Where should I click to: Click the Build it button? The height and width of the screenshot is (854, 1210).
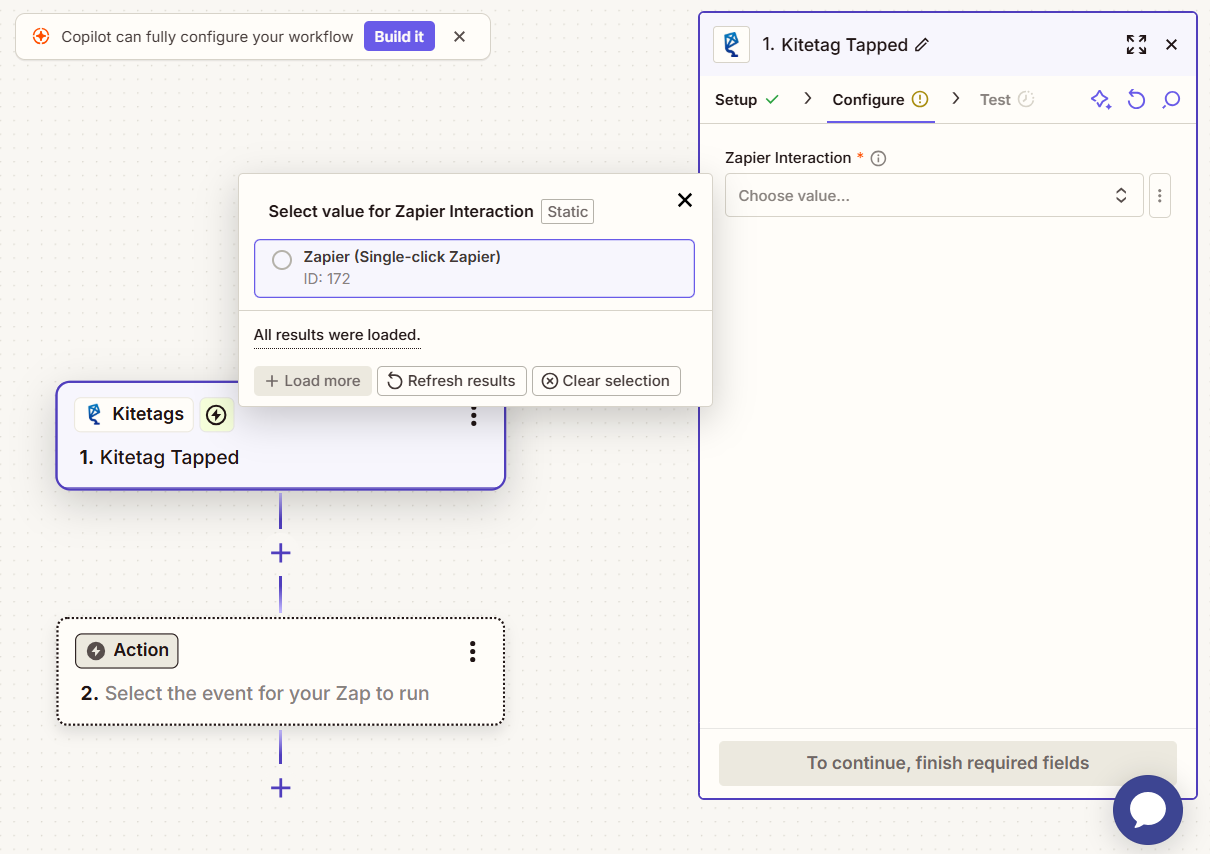tap(399, 37)
